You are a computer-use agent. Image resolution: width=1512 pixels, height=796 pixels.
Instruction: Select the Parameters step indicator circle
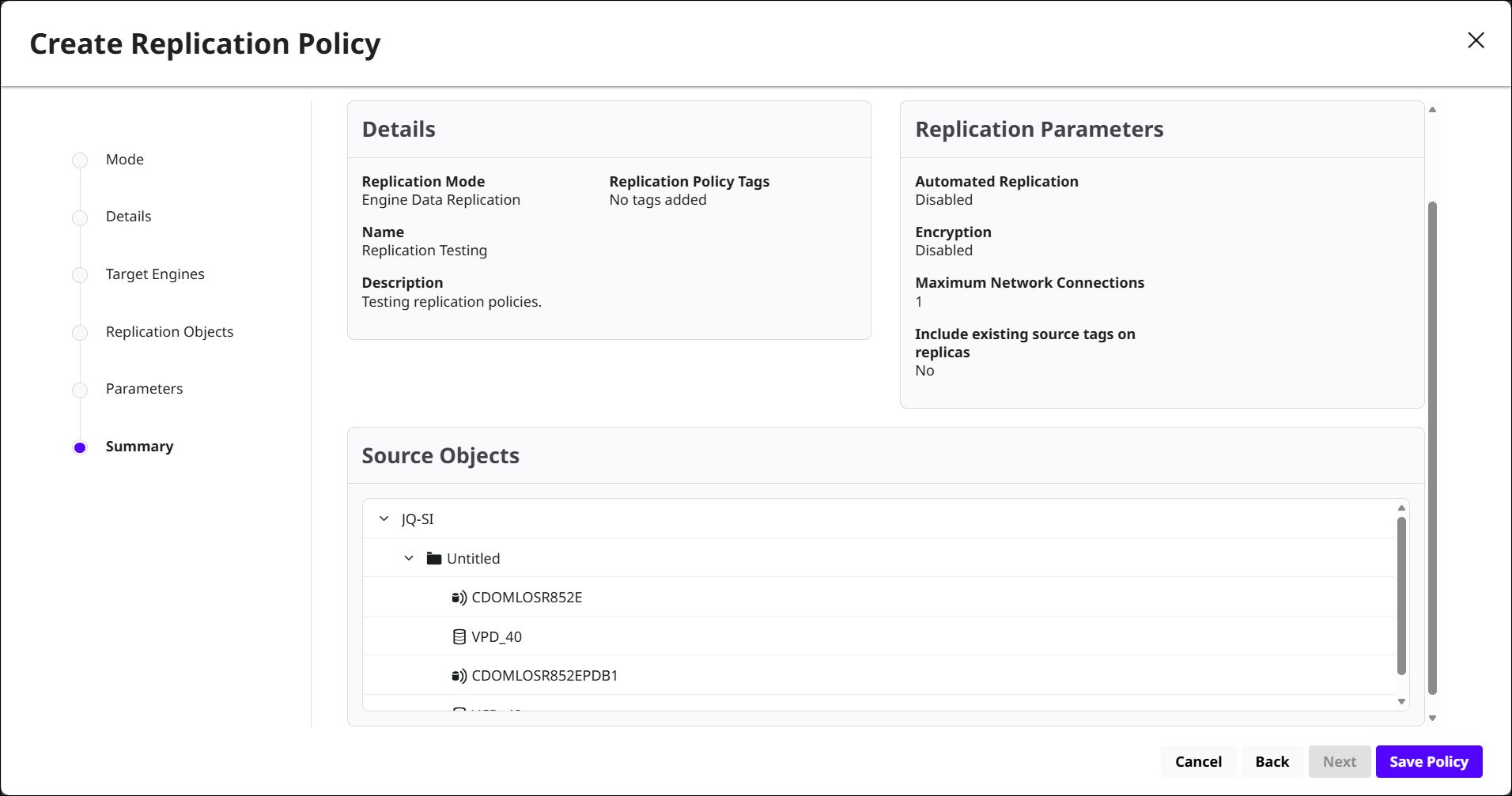80,390
